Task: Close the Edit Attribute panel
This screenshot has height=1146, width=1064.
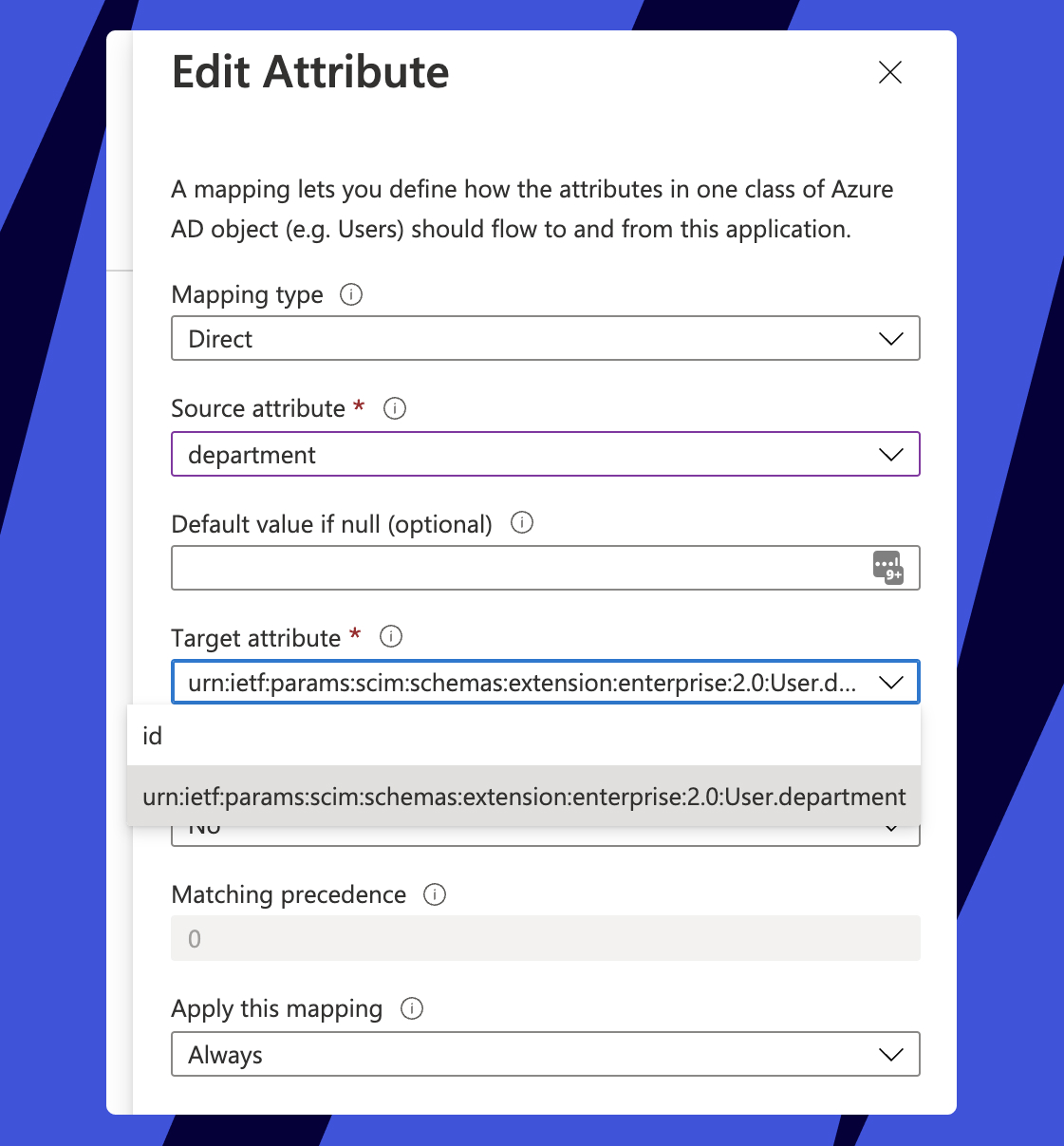Action: 889,72
